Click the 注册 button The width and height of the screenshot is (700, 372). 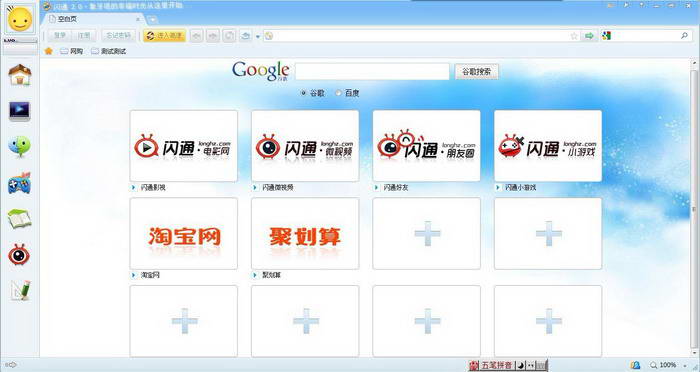pyautogui.click(x=84, y=36)
